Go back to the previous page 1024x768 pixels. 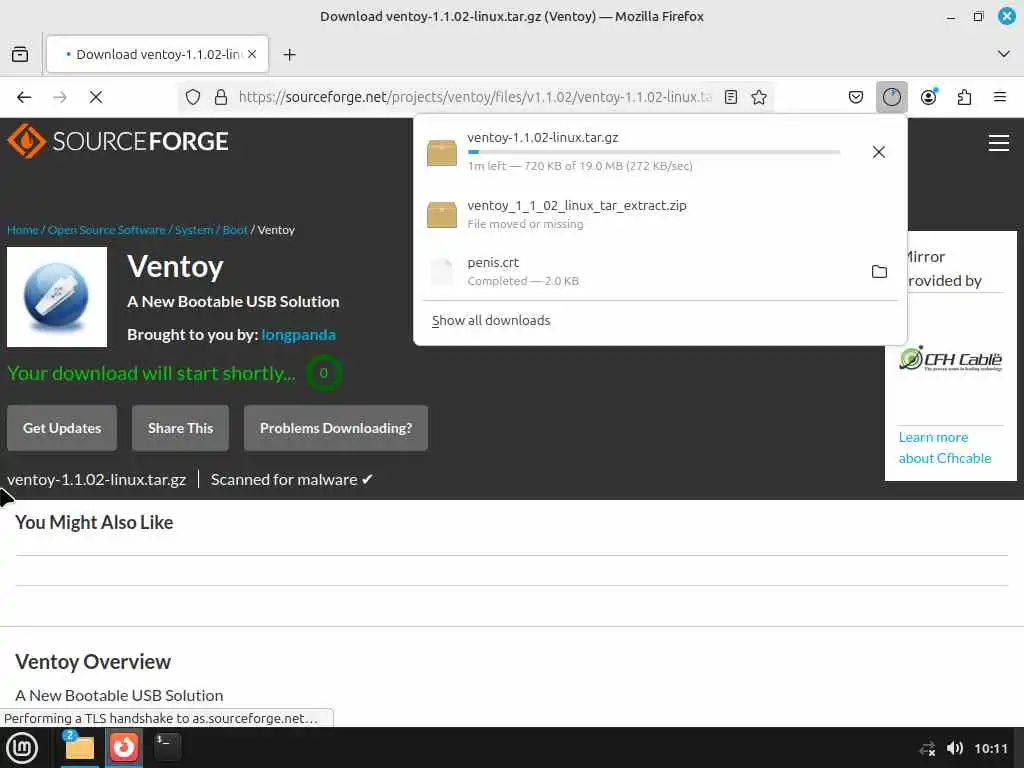point(24,97)
